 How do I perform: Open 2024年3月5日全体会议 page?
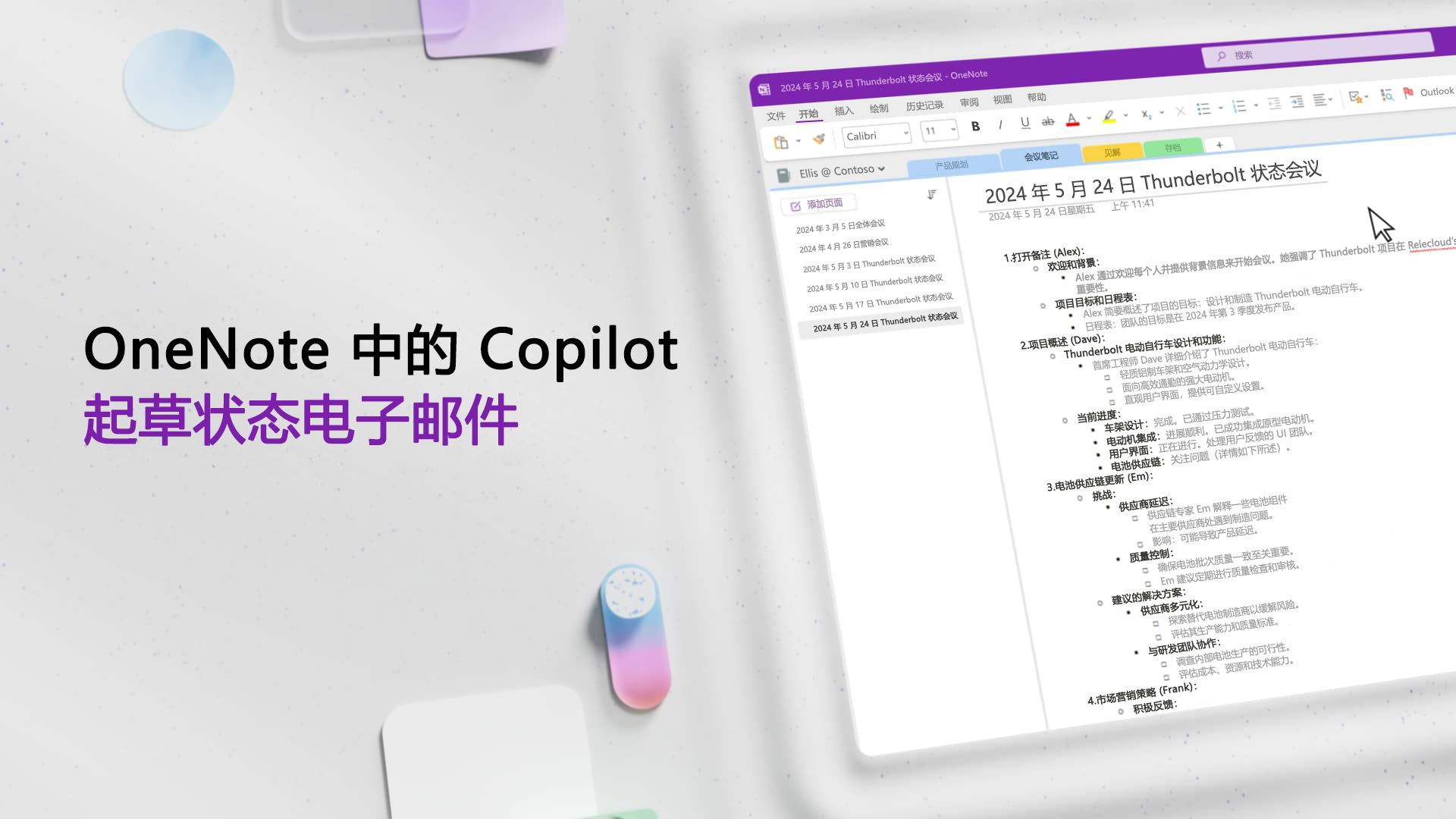[x=842, y=225]
